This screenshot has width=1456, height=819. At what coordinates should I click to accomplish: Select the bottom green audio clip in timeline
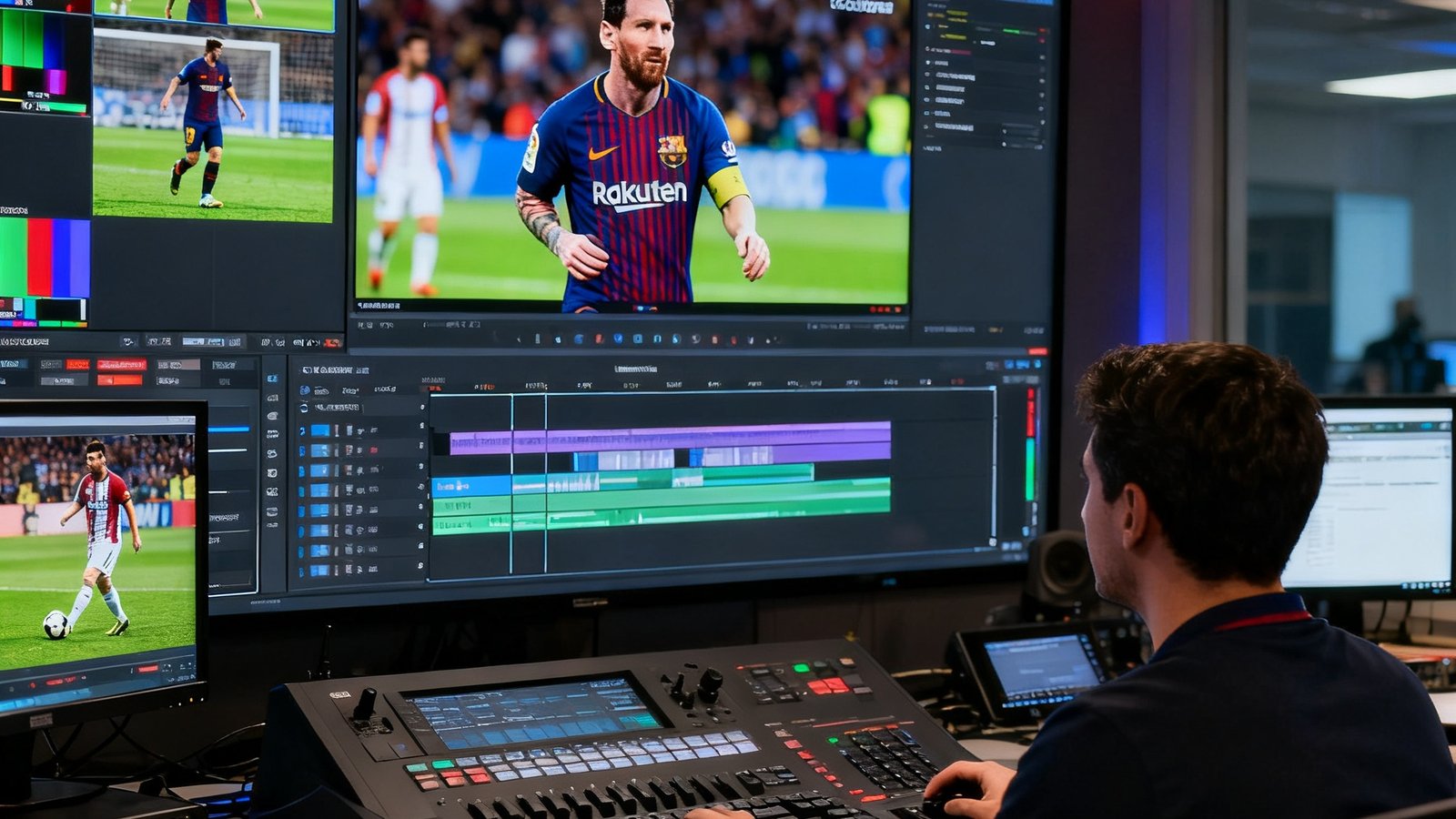pyautogui.click(x=661, y=520)
